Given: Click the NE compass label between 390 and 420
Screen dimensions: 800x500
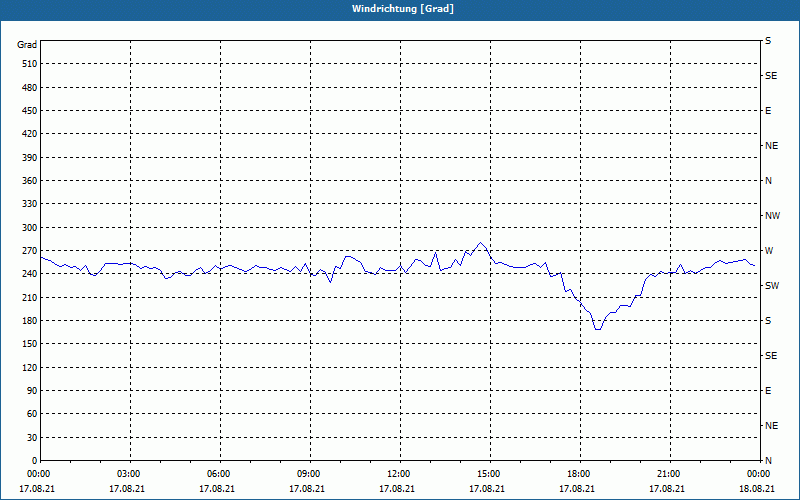Looking at the screenshot, I should [x=771, y=146].
